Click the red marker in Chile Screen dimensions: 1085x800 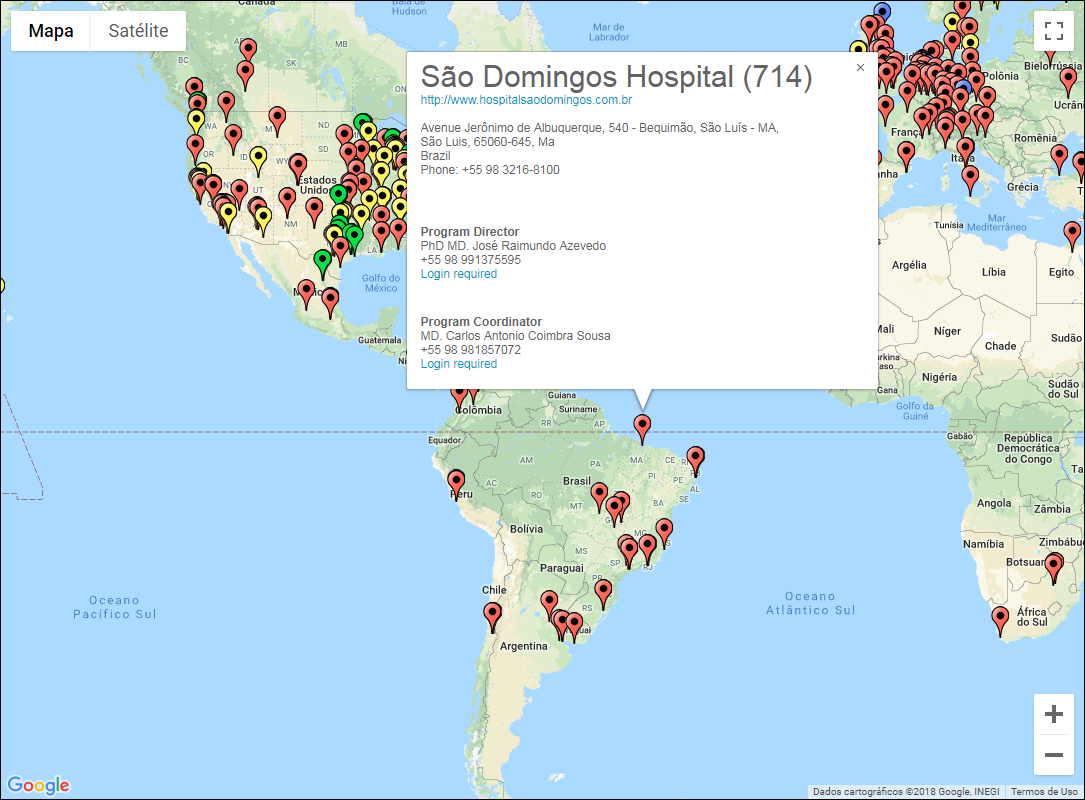tap(492, 614)
